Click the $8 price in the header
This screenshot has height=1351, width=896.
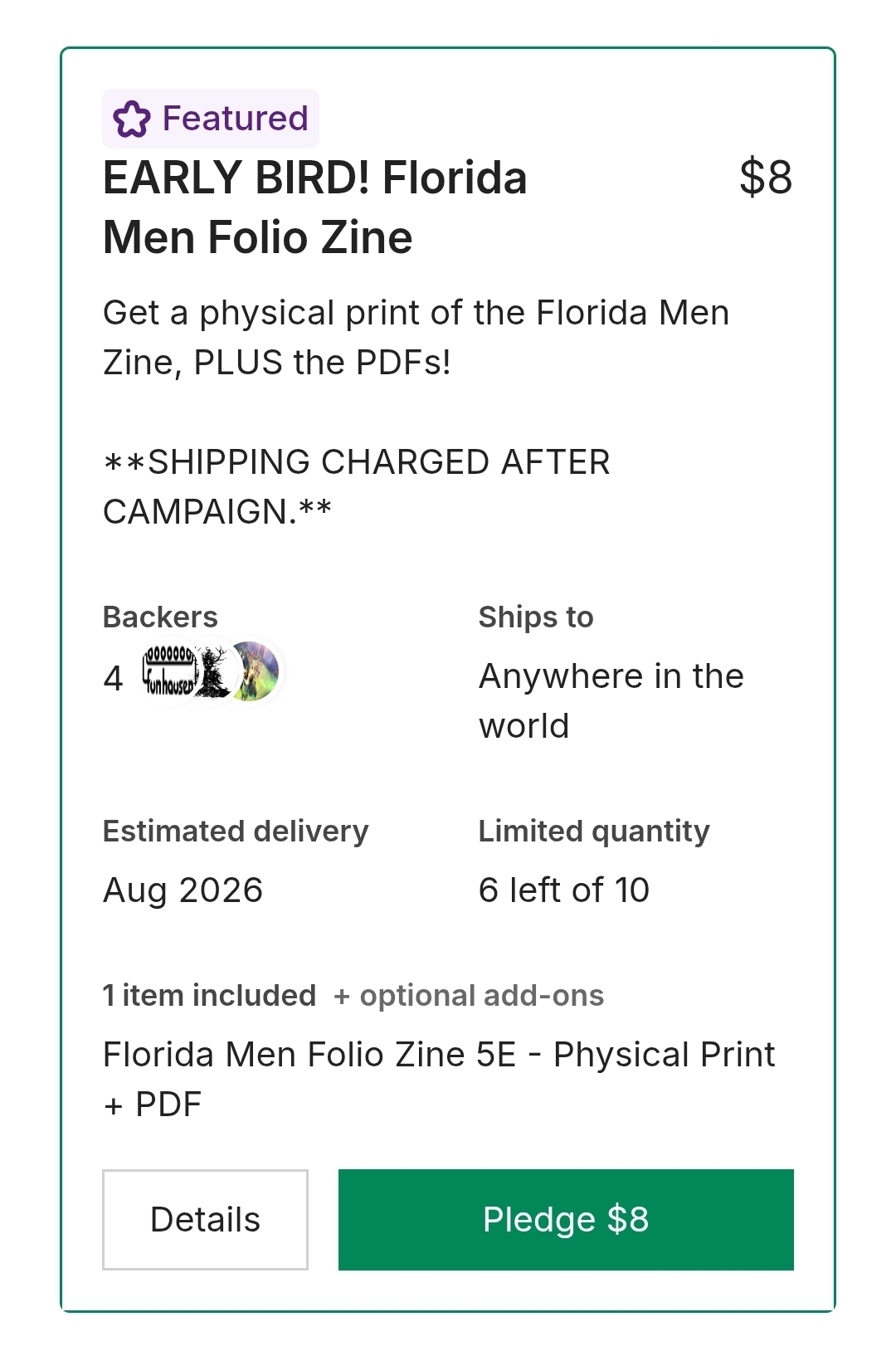point(765,178)
